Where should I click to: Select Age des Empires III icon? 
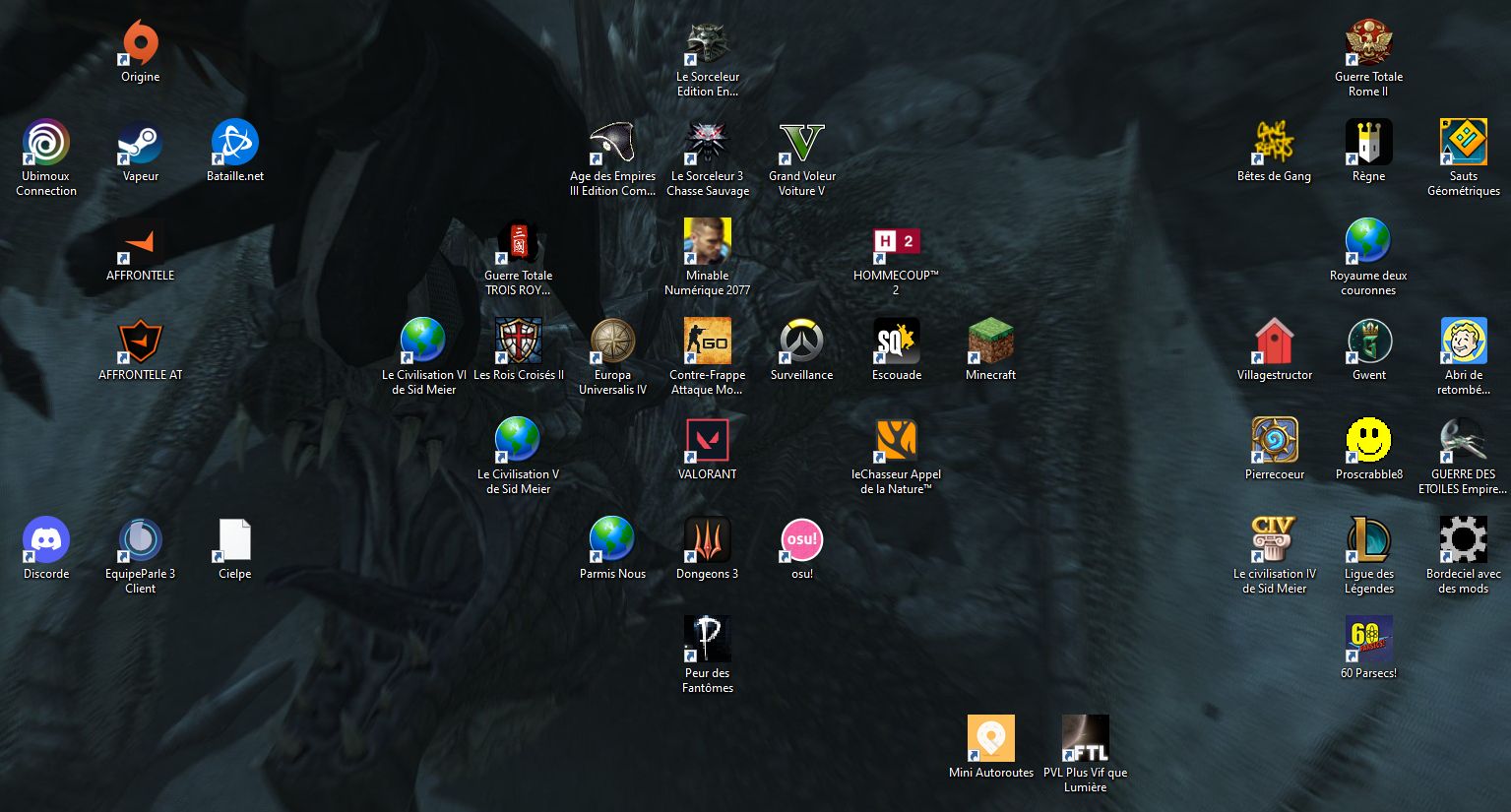click(x=613, y=143)
